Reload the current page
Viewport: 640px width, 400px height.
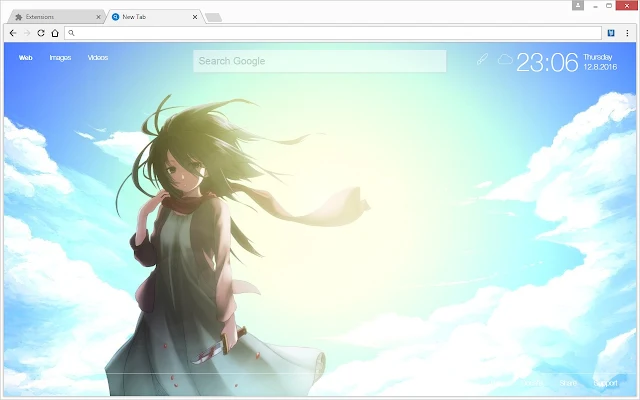[41, 33]
